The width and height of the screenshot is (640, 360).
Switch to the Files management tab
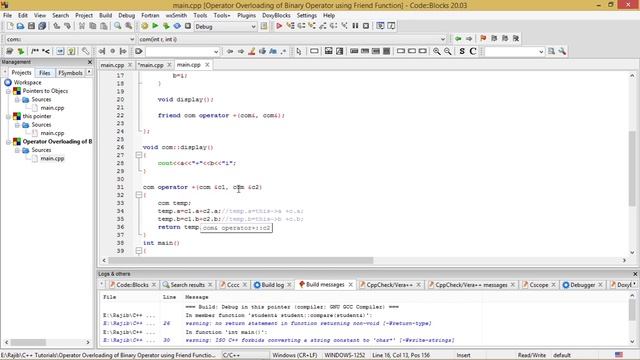[x=44, y=73]
